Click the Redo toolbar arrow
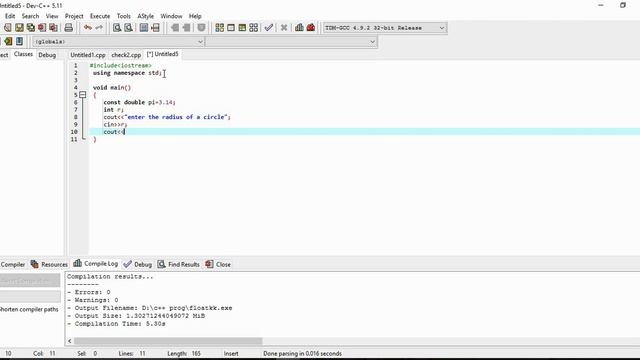Image resolution: width=640 pixels, height=360 pixels. (99, 28)
